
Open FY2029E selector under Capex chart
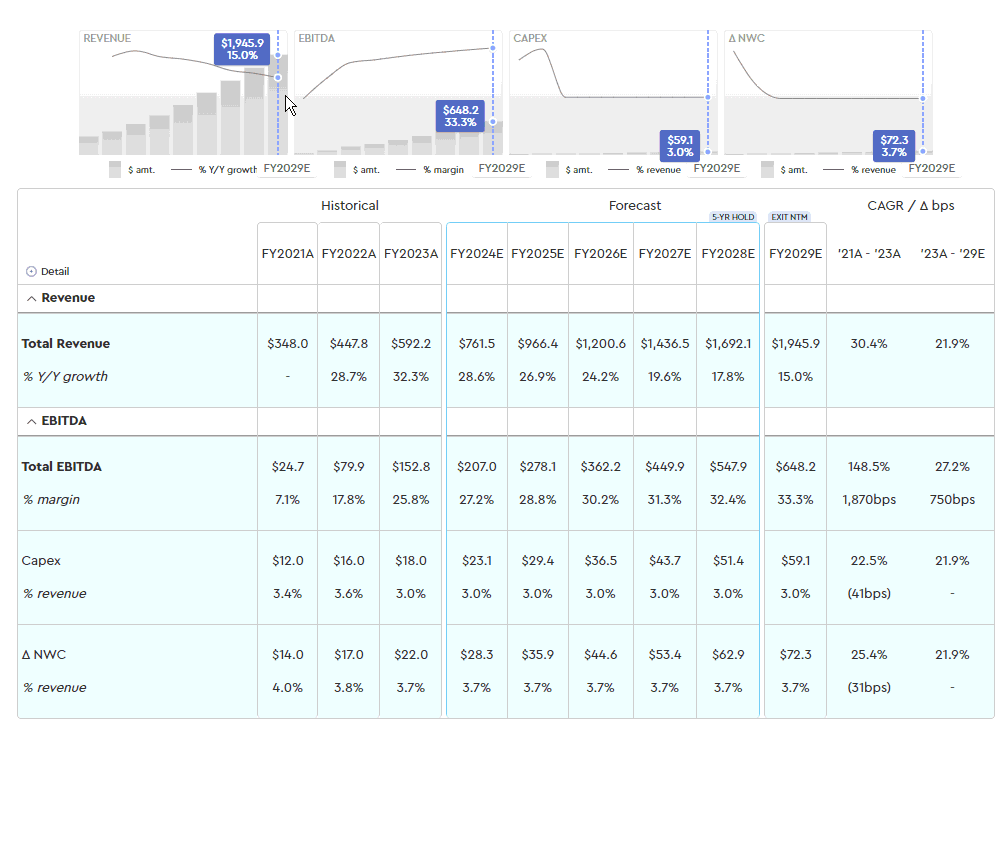point(716,169)
